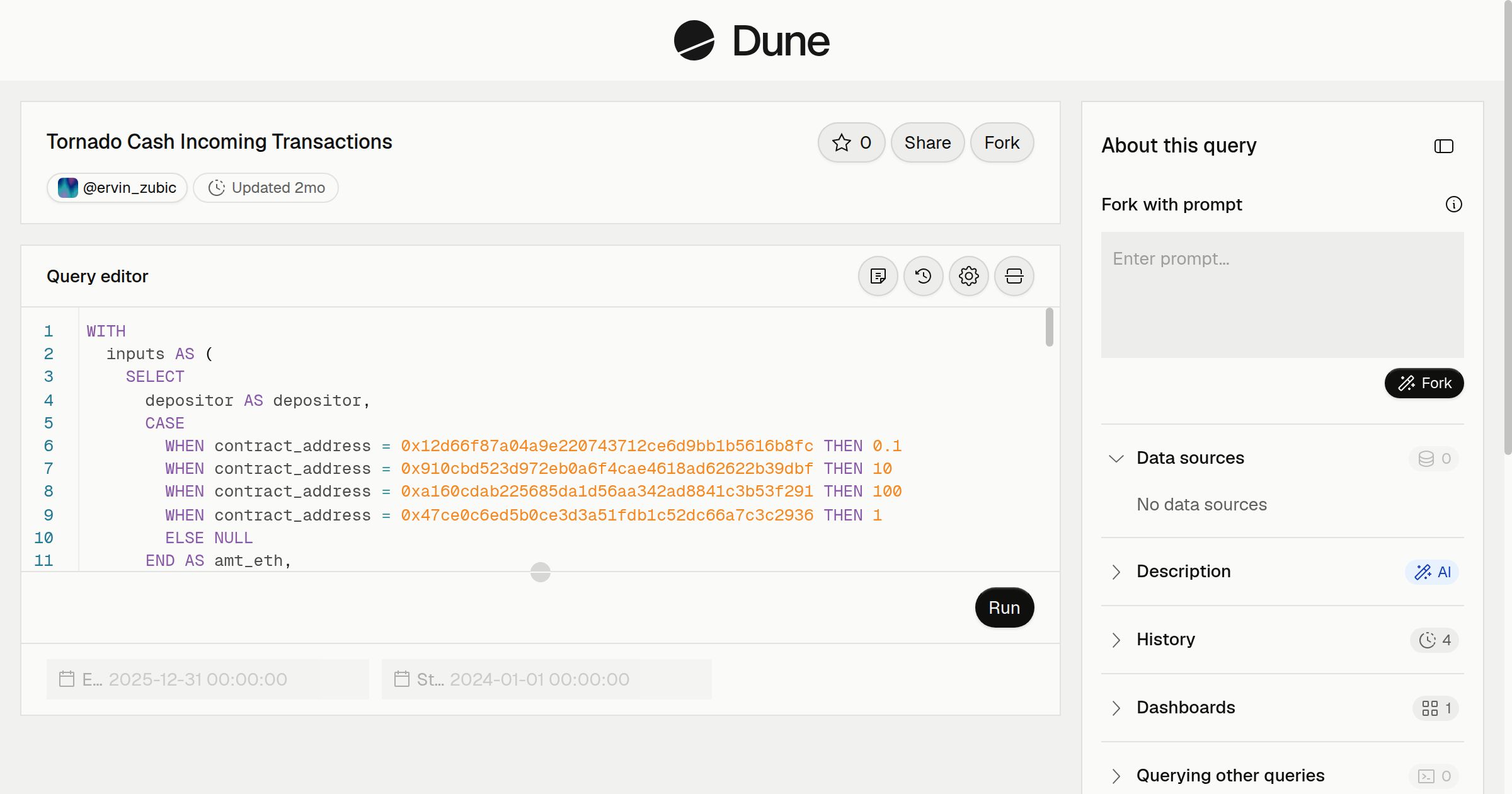
Task: Click the Fork with prompt info icon
Action: [x=1454, y=204]
